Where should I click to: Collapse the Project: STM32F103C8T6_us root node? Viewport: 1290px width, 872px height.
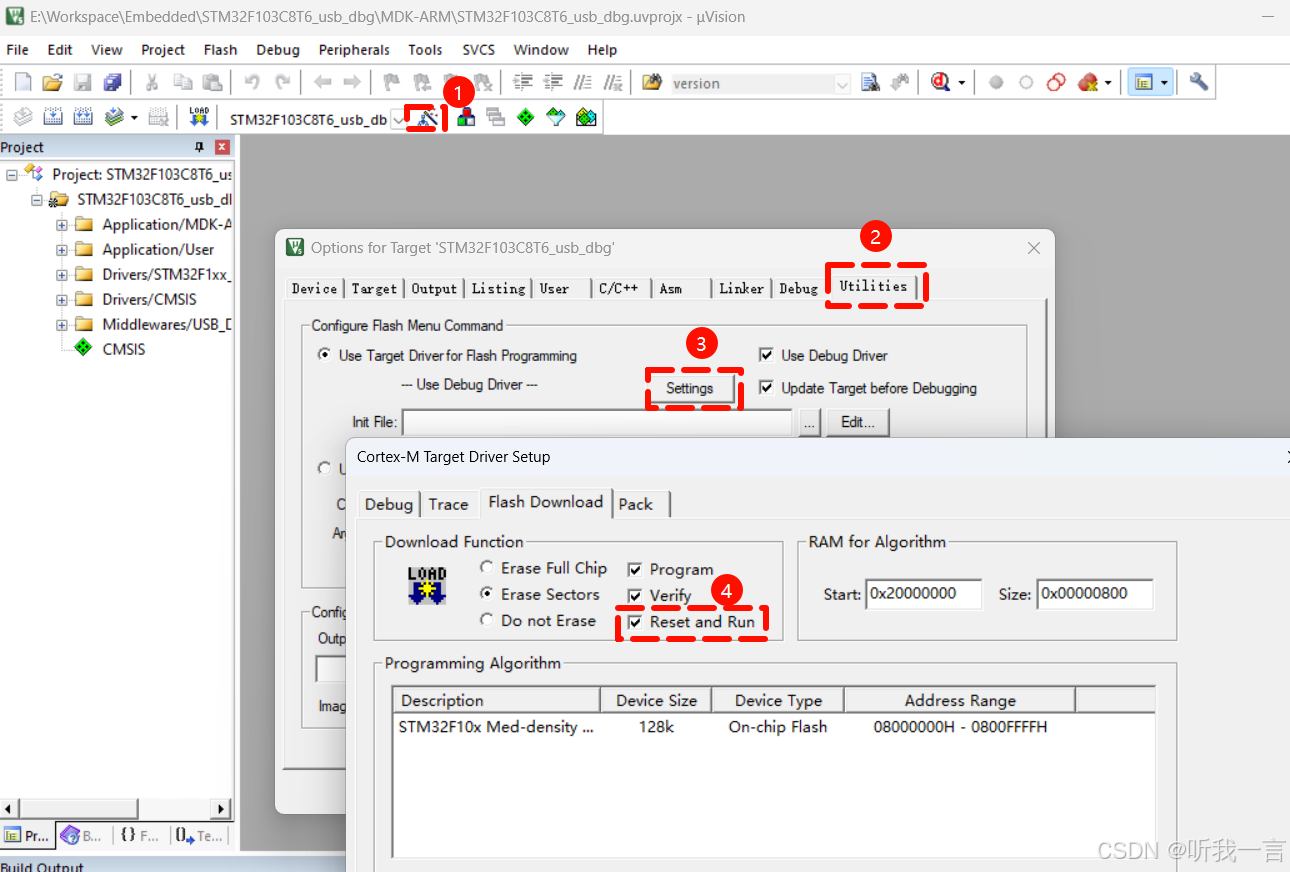coord(12,174)
